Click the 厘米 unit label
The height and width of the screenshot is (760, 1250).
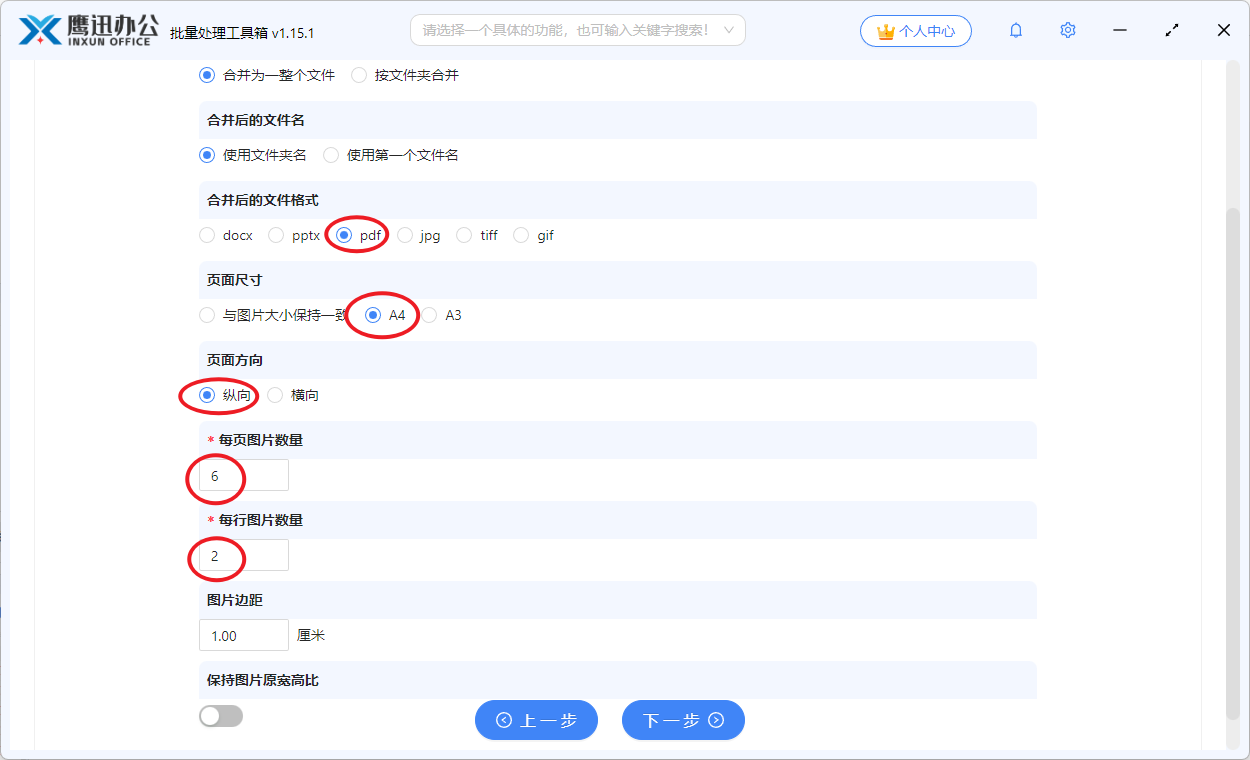[311, 635]
